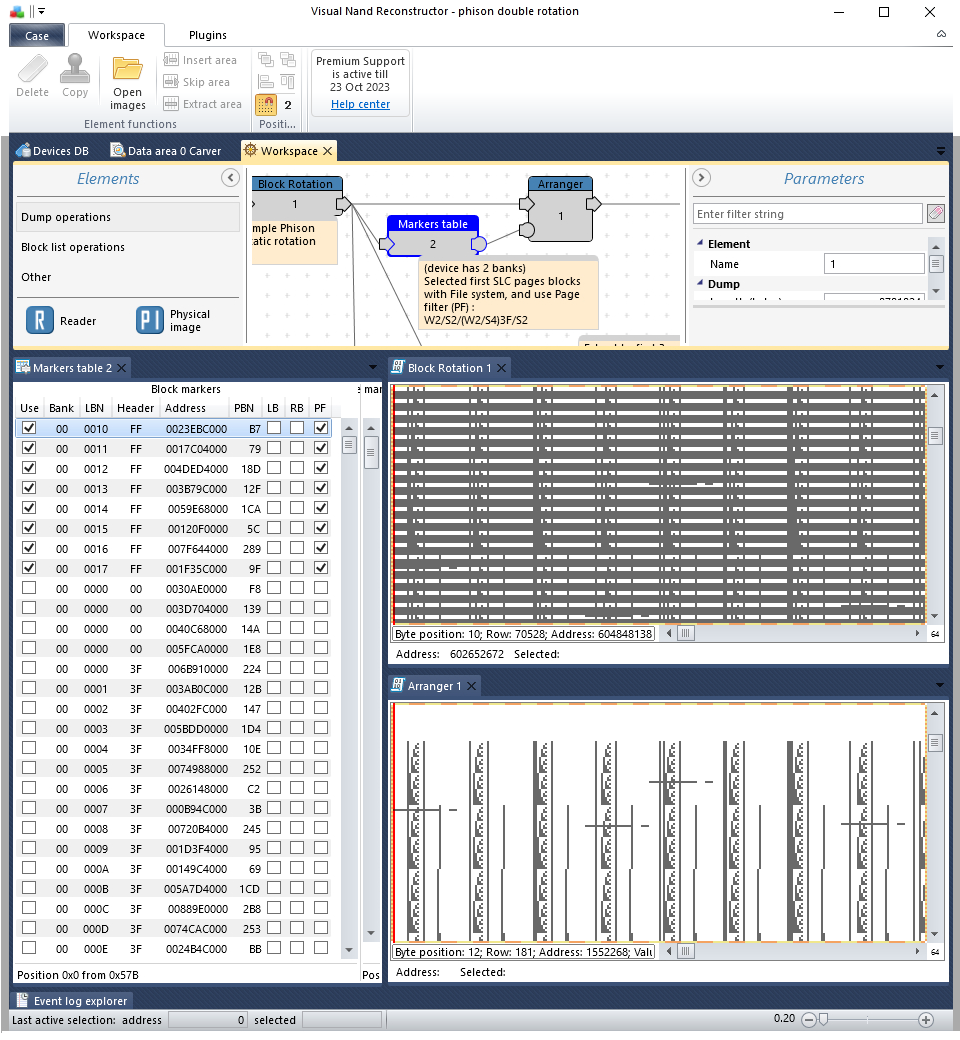Uncheck Use for LBN 0010 row
The image size is (960, 1040).
[x=29, y=428]
